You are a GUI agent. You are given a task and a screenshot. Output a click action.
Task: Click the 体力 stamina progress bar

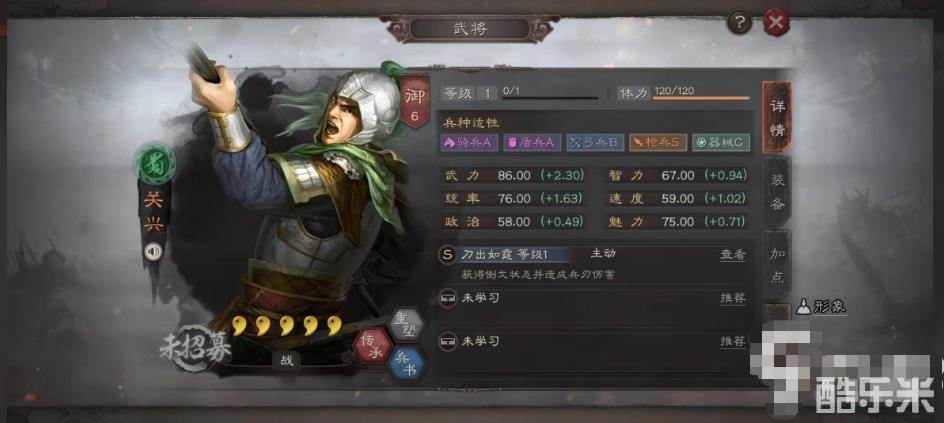pos(701,97)
